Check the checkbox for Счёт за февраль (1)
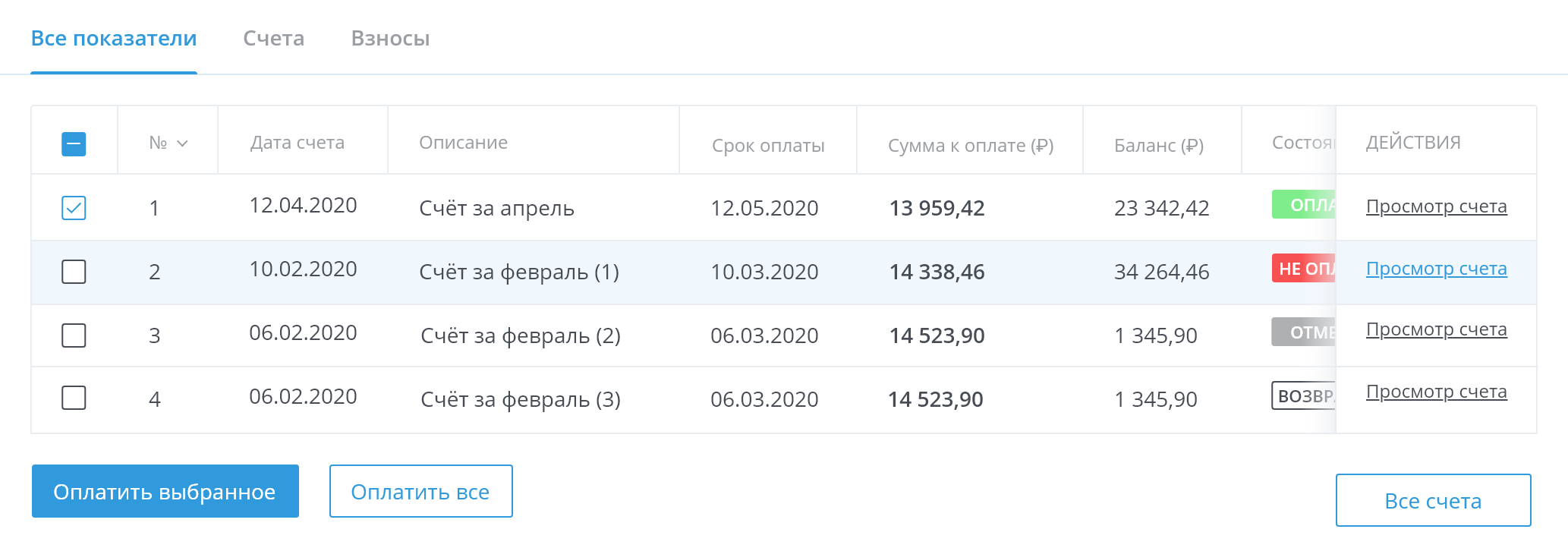Image resolution: width=1568 pixels, height=548 pixels. [x=73, y=272]
